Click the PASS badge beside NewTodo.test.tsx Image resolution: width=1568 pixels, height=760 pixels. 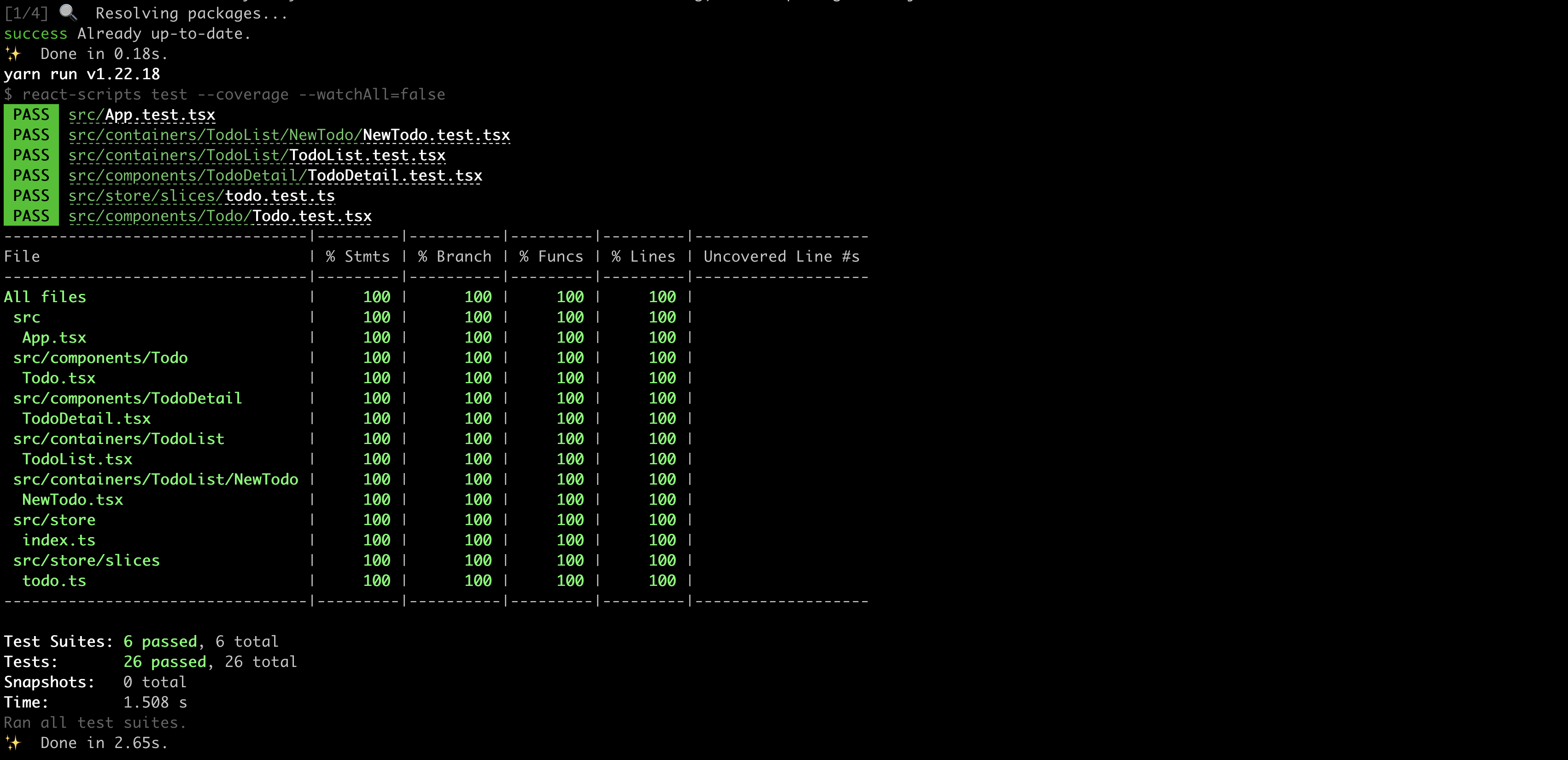click(31, 135)
